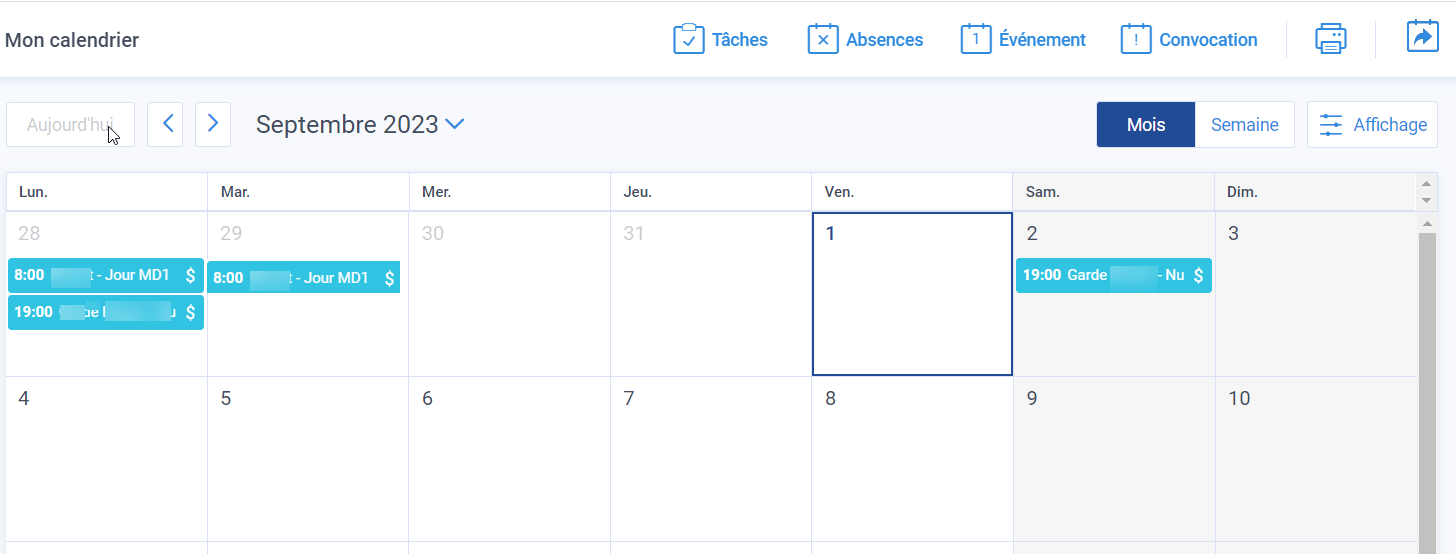Expand Septembre 2023 month dropdown
This screenshot has height=554, width=1456.
point(455,124)
